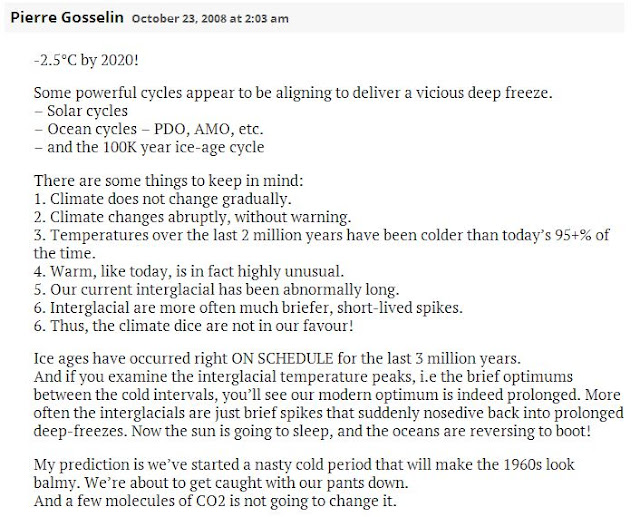The image size is (640, 517).
Task: Click point 1 "Climate does not change gradually"
Action: (162, 199)
